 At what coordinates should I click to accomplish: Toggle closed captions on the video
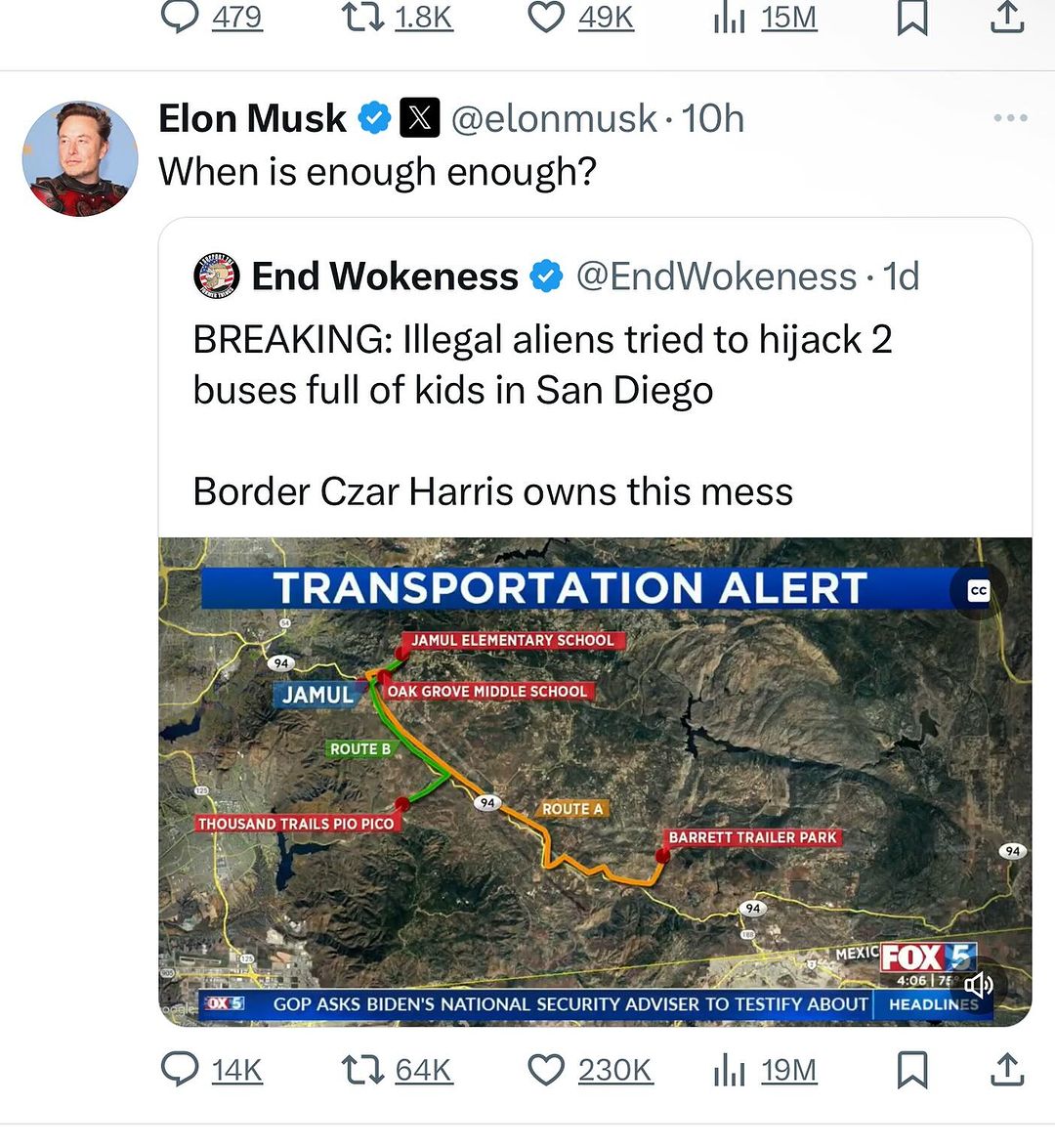click(x=978, y=591)
